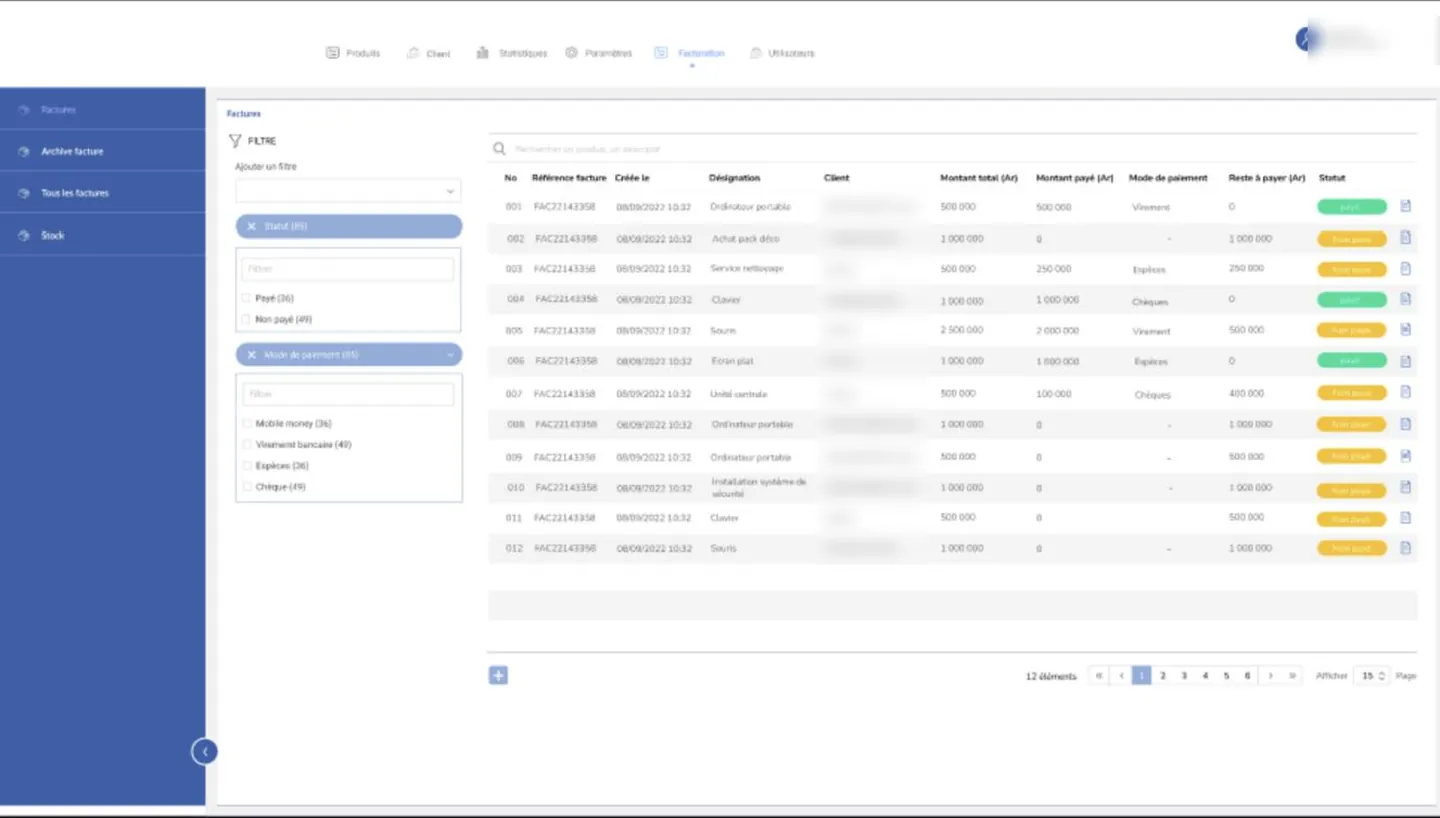Click the funnel FILTRE icon
This screenshot has height=818, width=1440.
pos(235,141)
